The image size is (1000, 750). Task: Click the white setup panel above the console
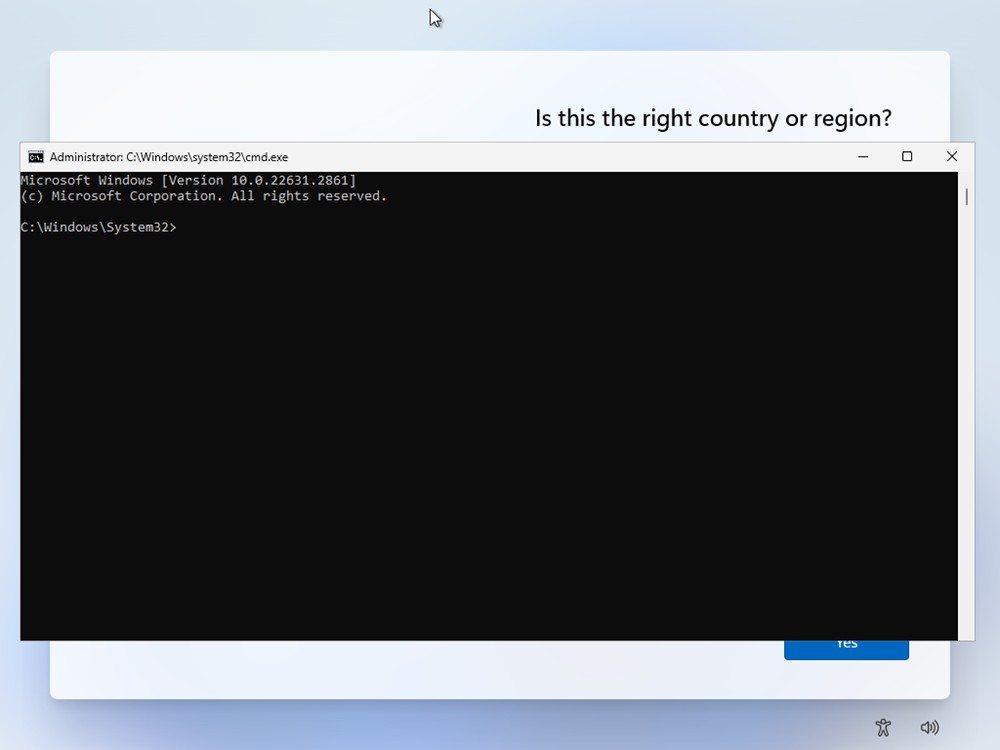(x=300, y=95)
